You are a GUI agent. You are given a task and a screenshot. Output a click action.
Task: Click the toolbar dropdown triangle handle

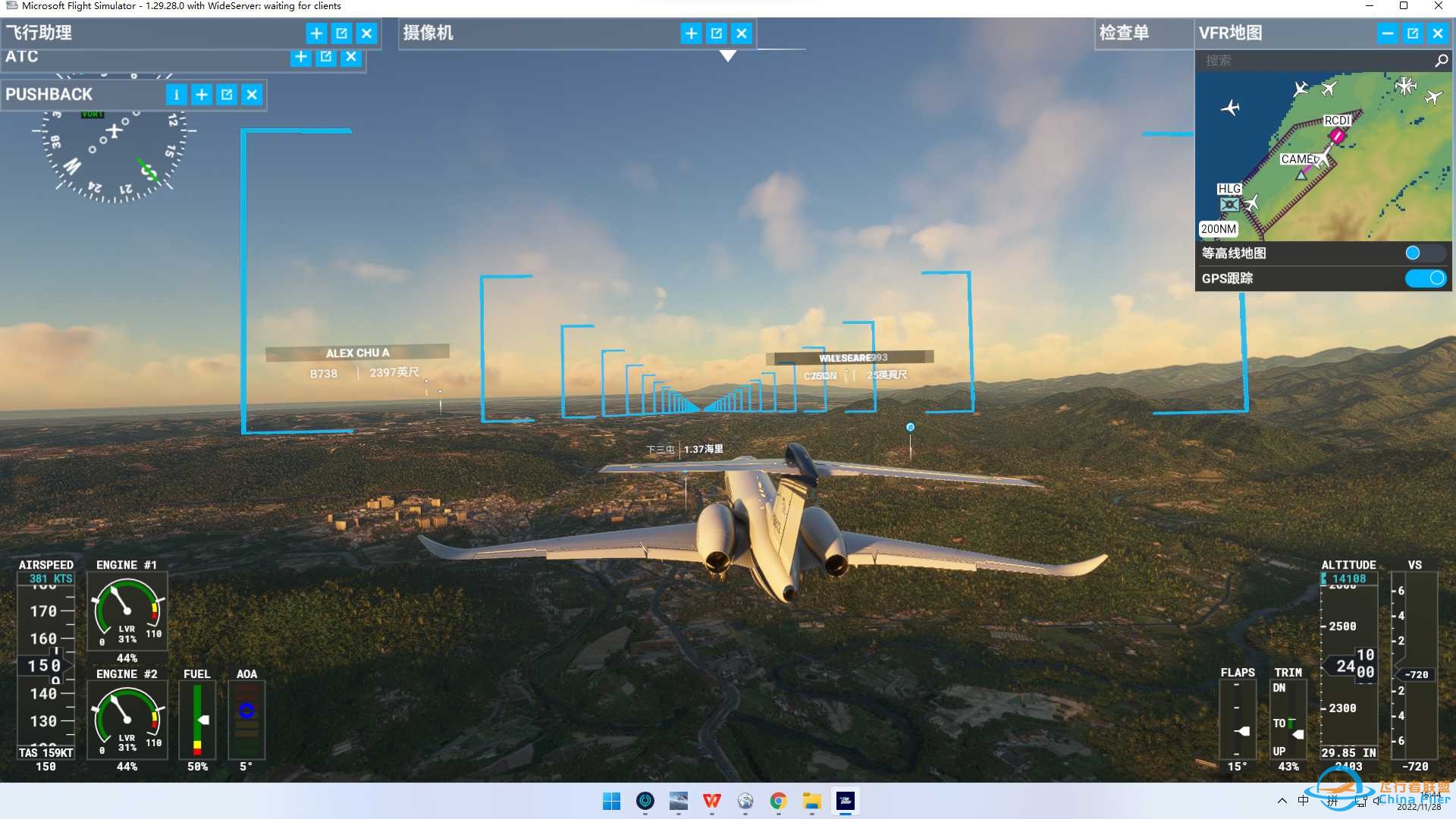pos(728,56)
